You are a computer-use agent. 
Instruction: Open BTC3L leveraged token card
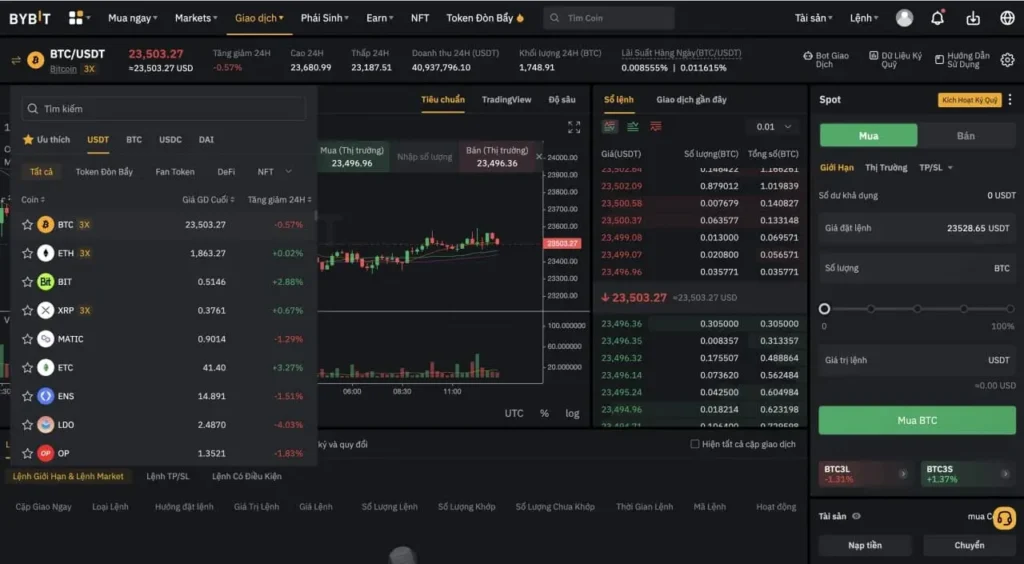click(x=865, y=474)
